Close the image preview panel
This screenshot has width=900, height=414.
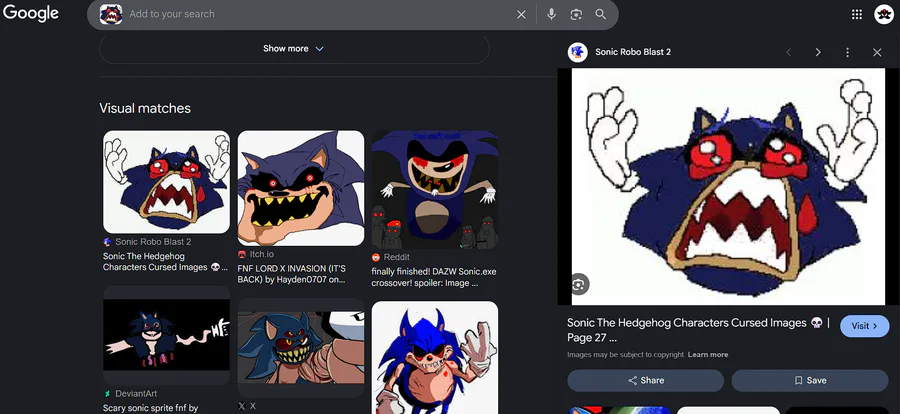877,52
